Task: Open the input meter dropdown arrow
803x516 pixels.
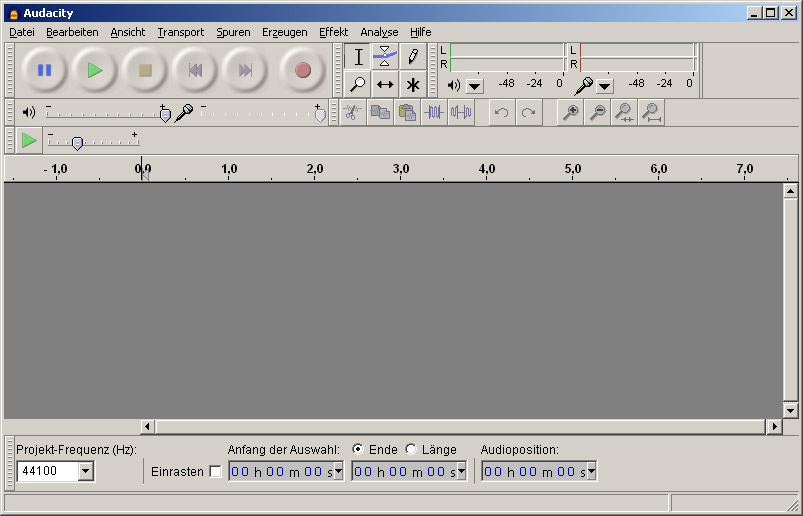Action: pyautogui.click(x=605, y=86)
